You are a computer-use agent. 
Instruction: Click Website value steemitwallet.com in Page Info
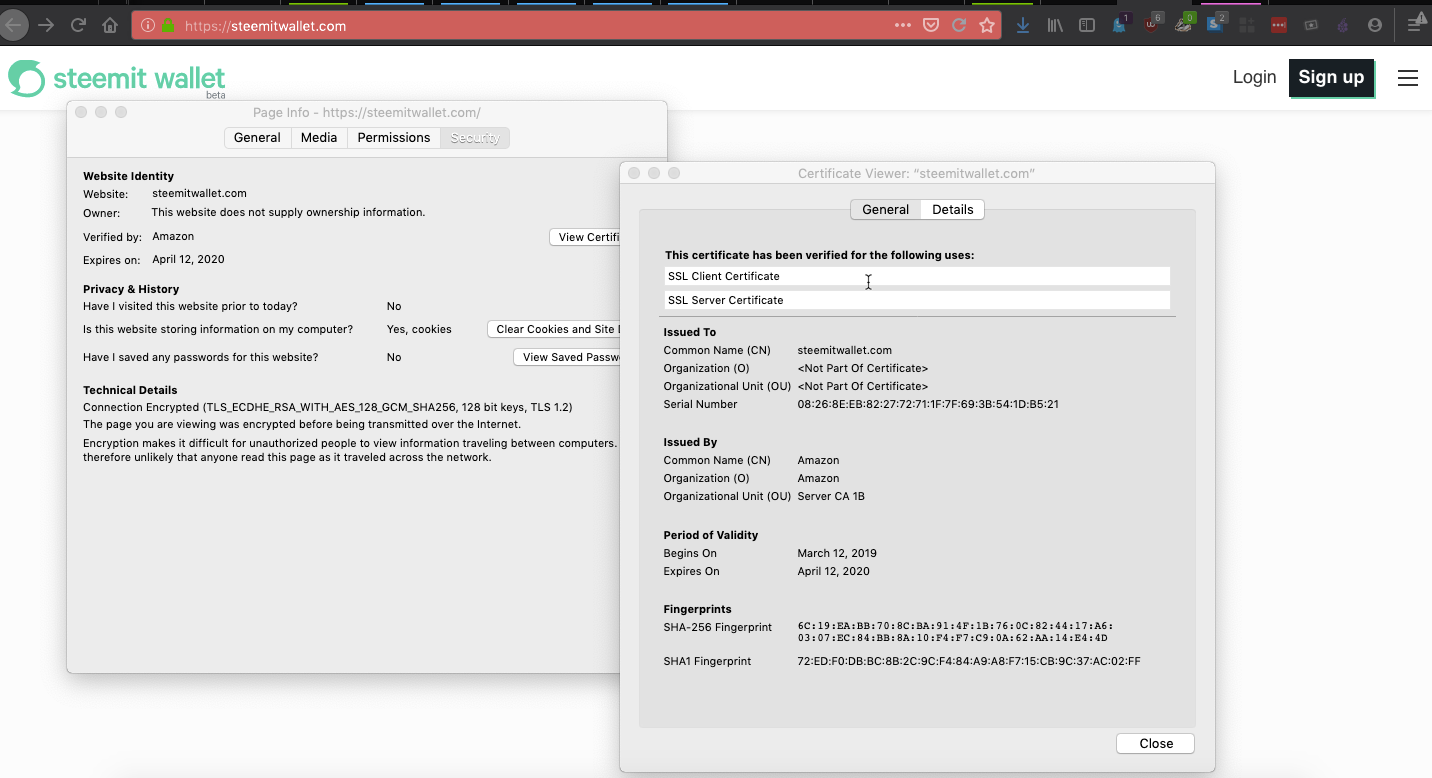(199, 194)
